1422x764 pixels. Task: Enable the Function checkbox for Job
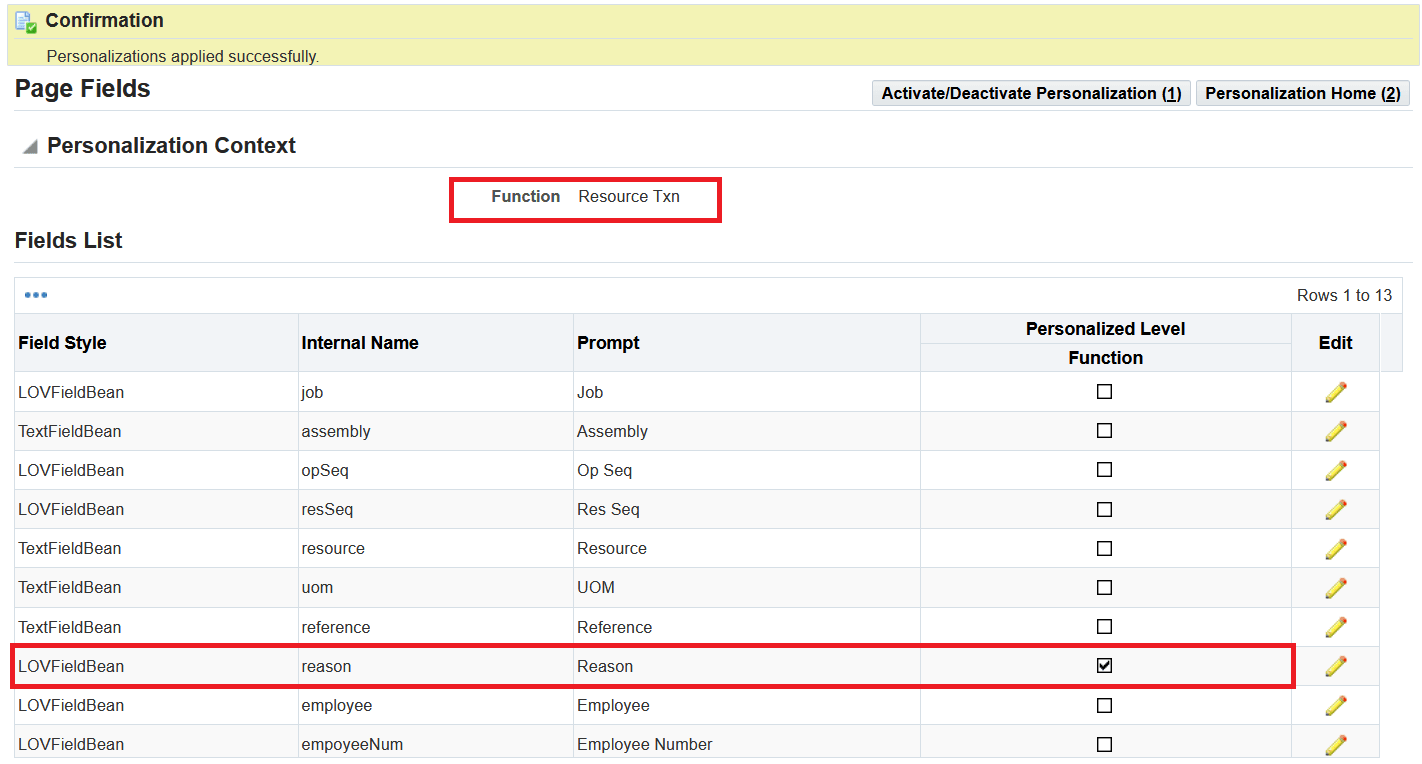(x=1104, y=391)
